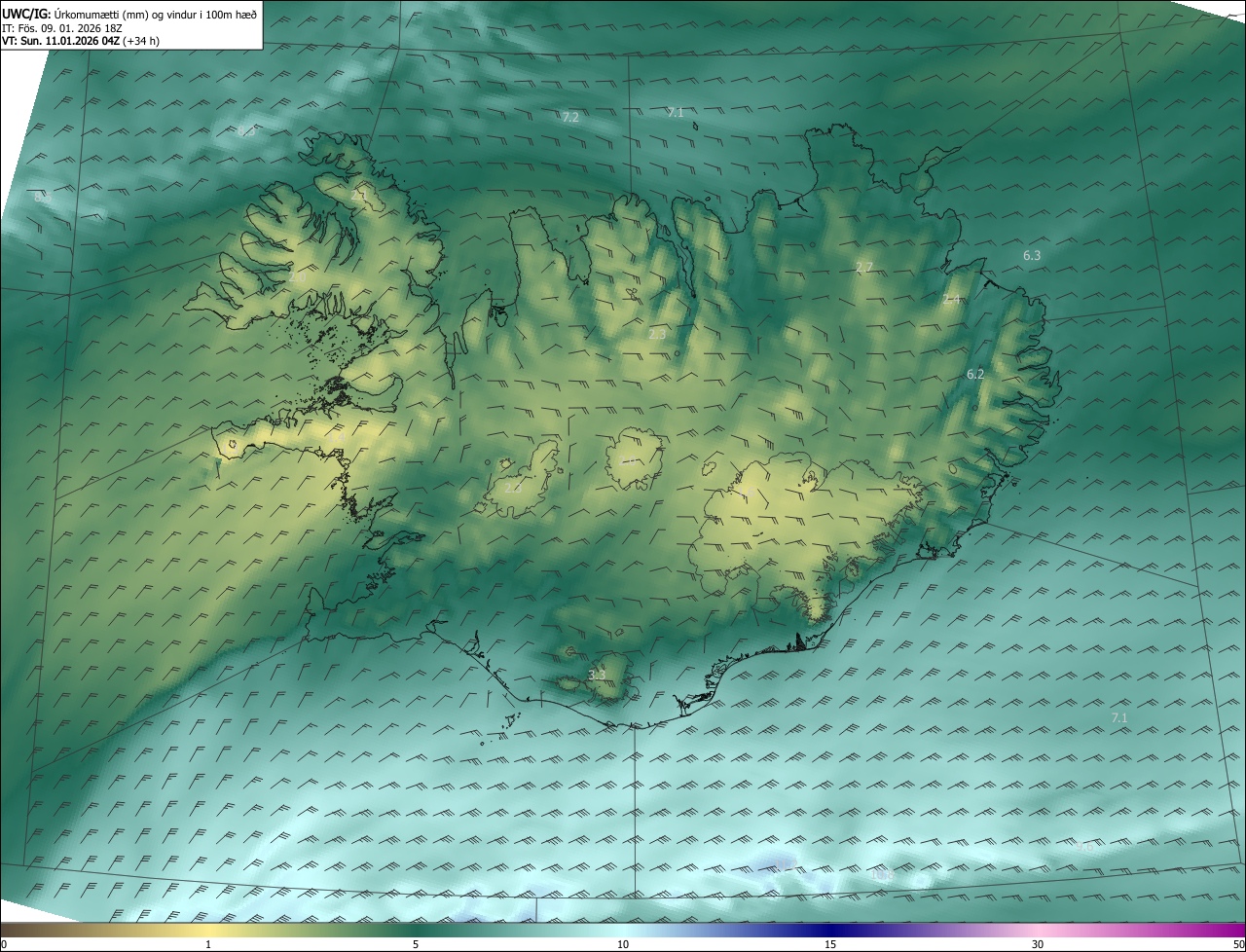1246x952 pixels.
Task: Click the 7.1 value along the northern sea
Action: point(676,113)
